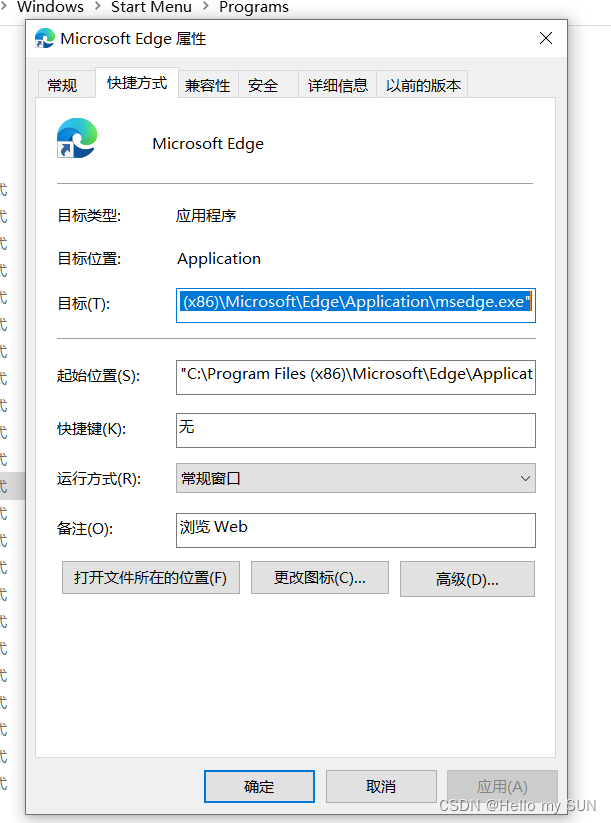Click the Edge icon in title bar
This screenshot has width=611, height=823.
(45, 38)
